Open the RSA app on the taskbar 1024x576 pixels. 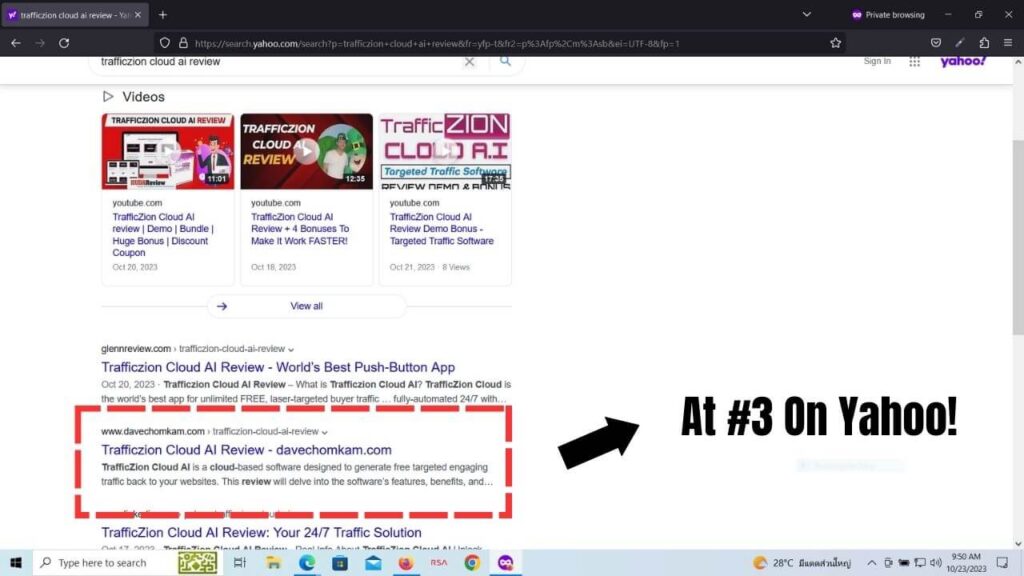coord(439,562)
